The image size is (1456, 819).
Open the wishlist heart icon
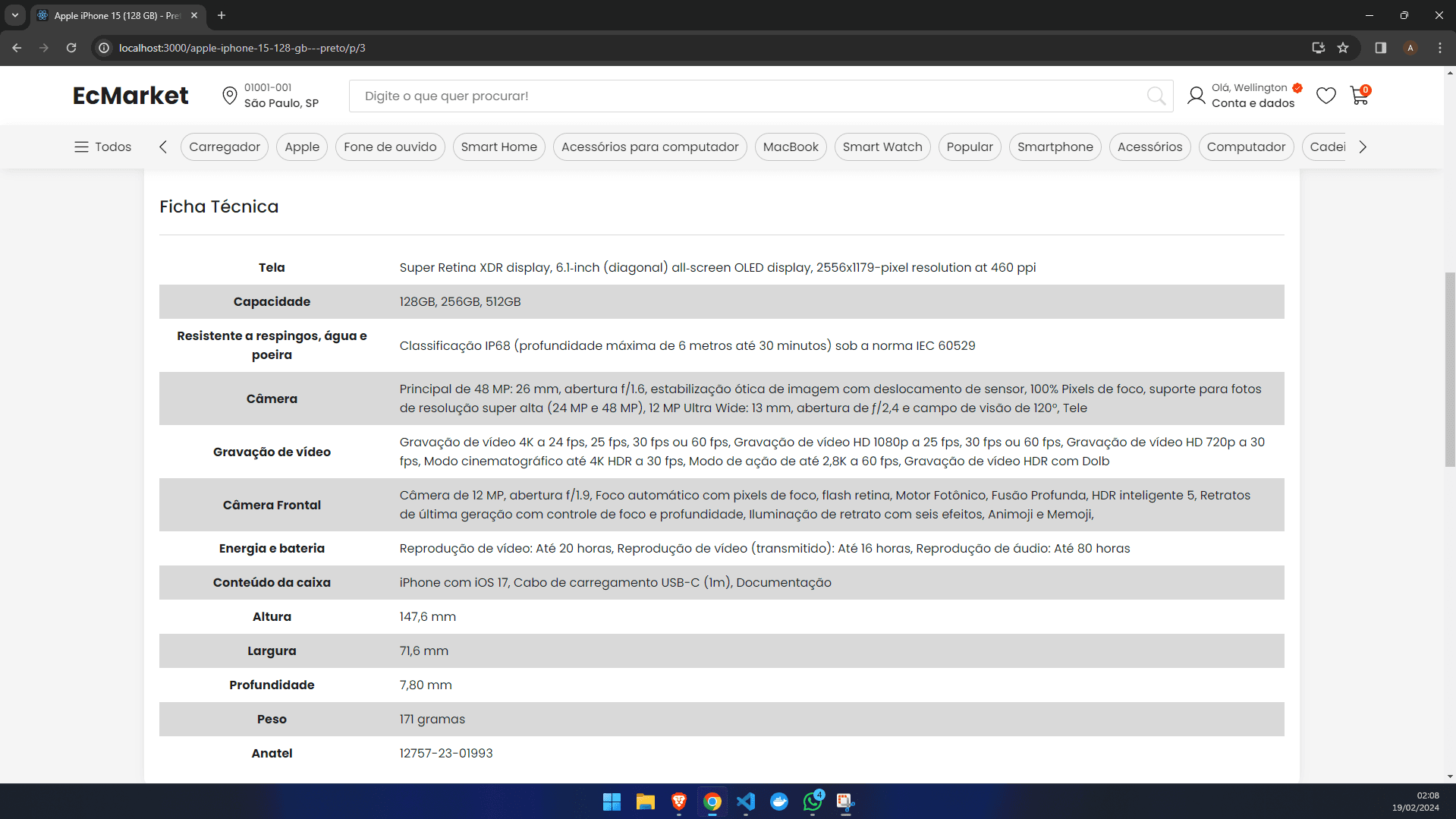coord(1326,96)
